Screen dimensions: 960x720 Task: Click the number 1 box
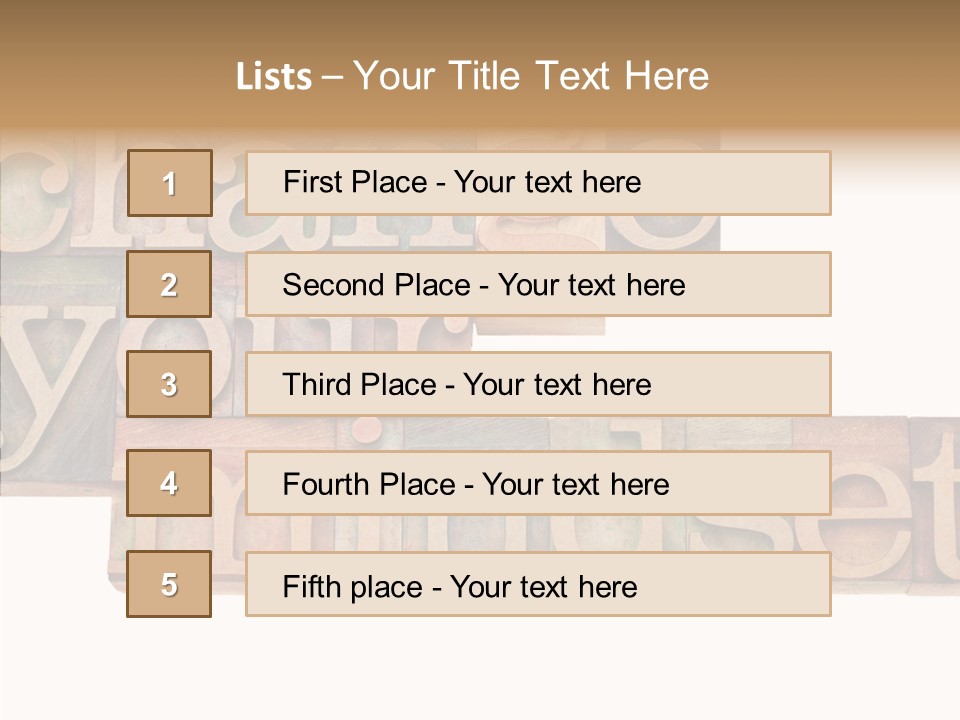click(x=169, y=183)
